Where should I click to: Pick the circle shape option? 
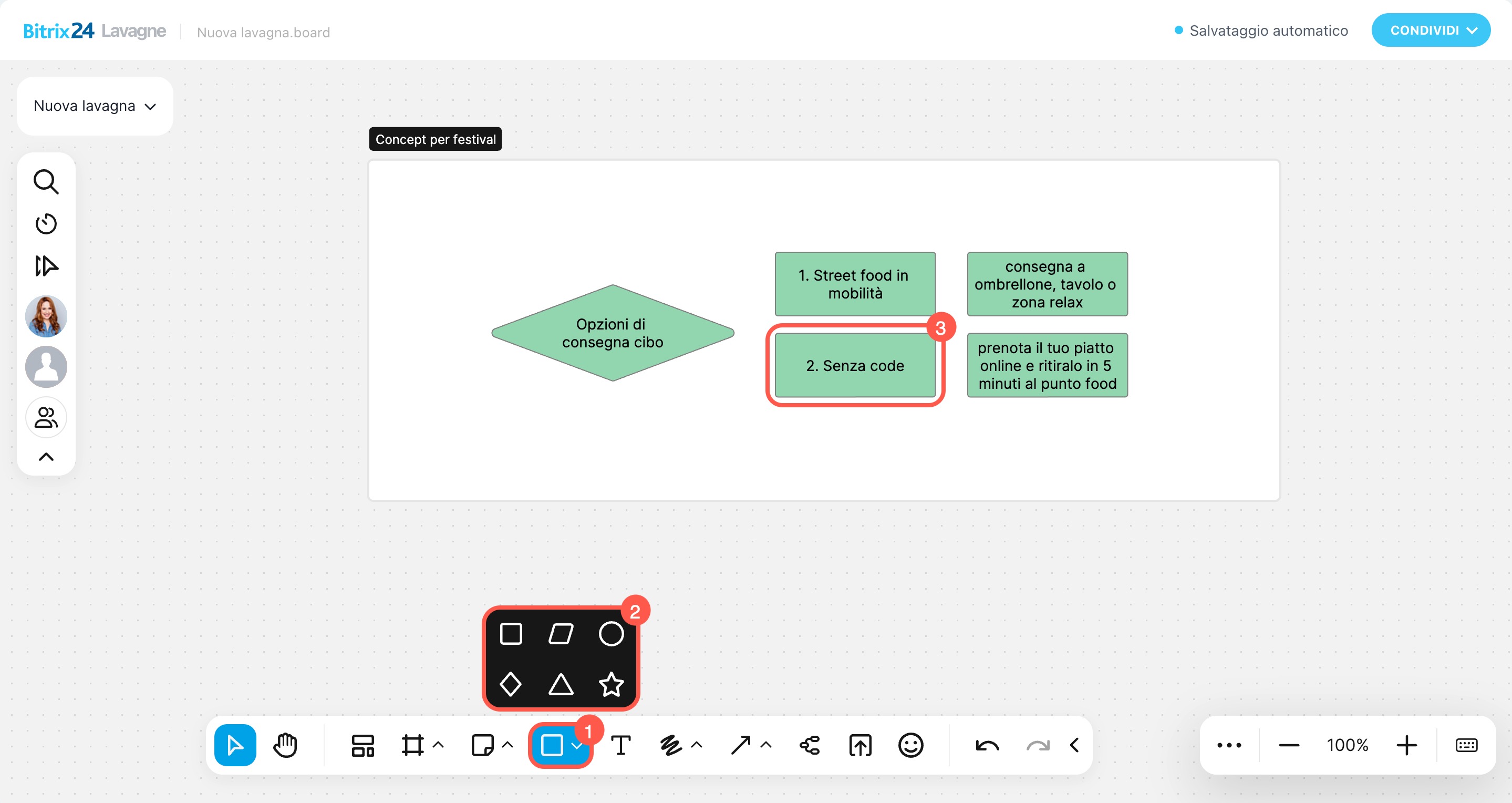pos(611,633)
